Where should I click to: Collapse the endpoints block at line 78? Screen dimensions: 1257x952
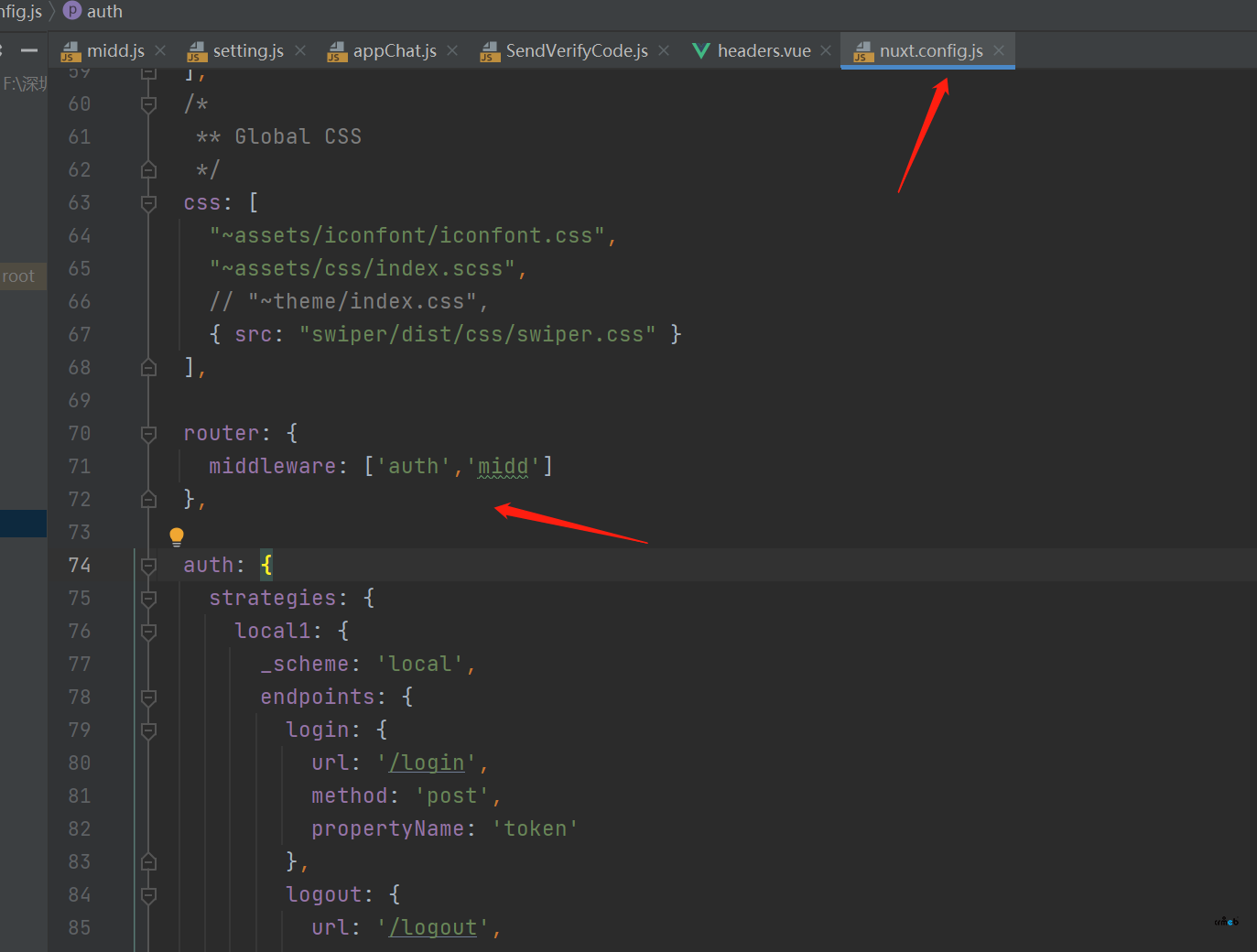tap(148, 698)
